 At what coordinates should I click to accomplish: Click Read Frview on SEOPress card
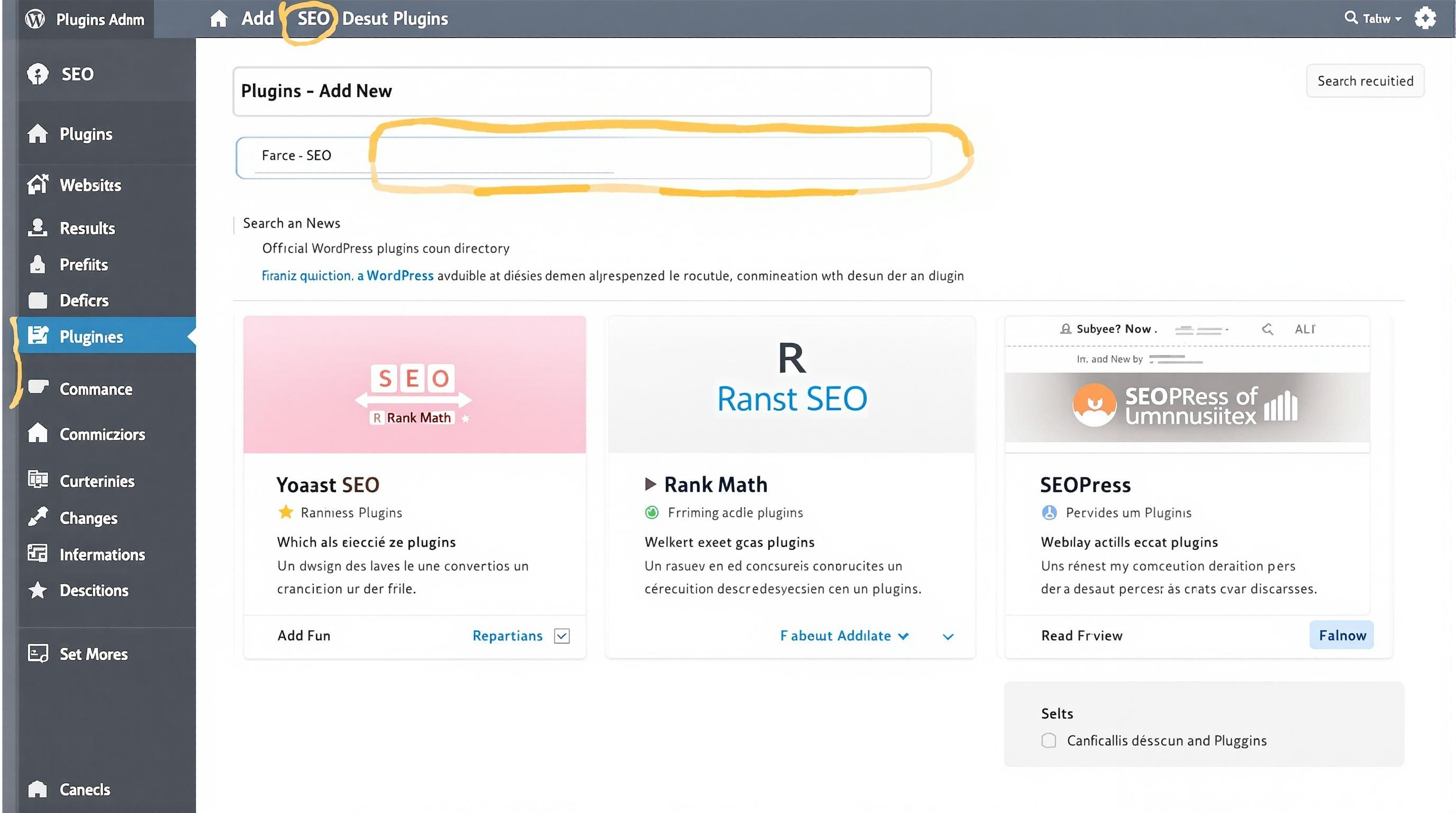tap(1082, 636)
